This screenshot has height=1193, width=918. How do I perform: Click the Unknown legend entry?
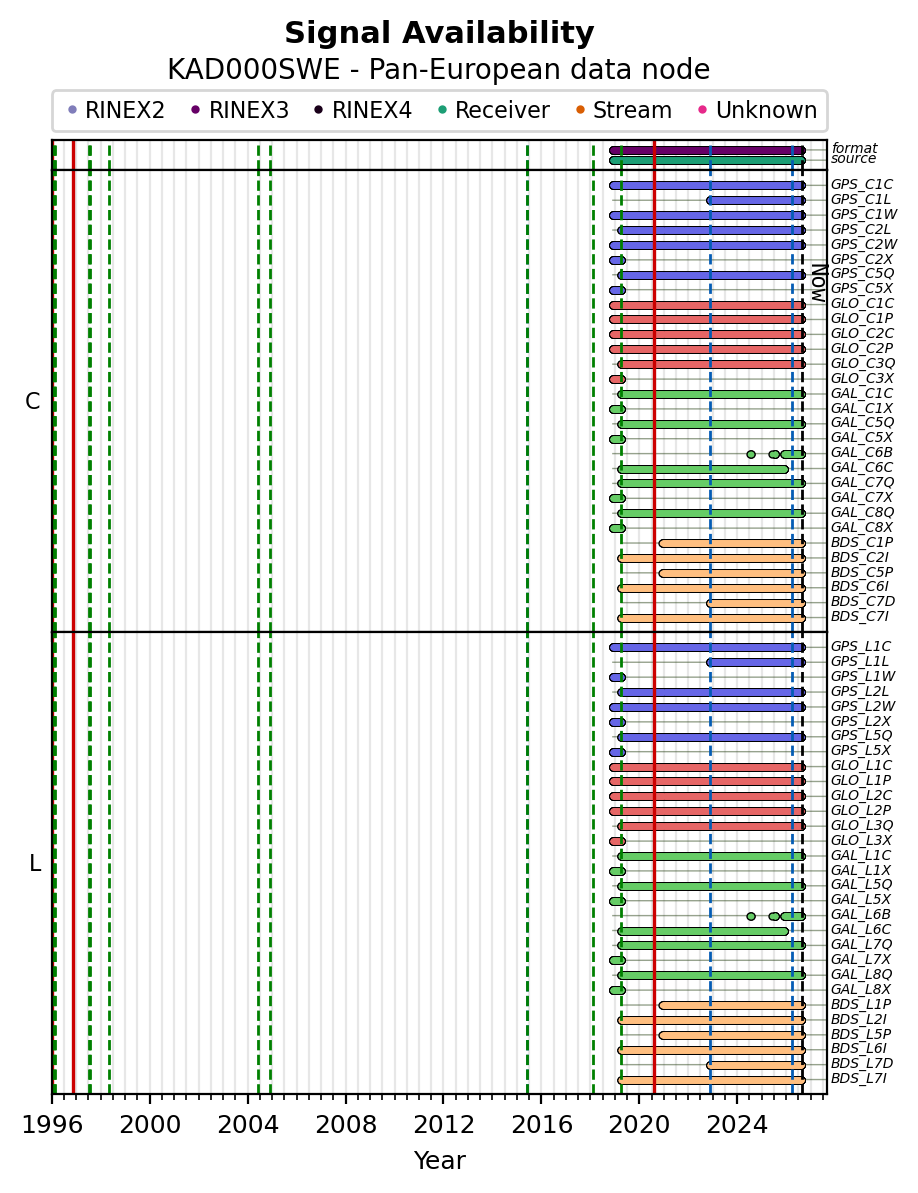758,110
